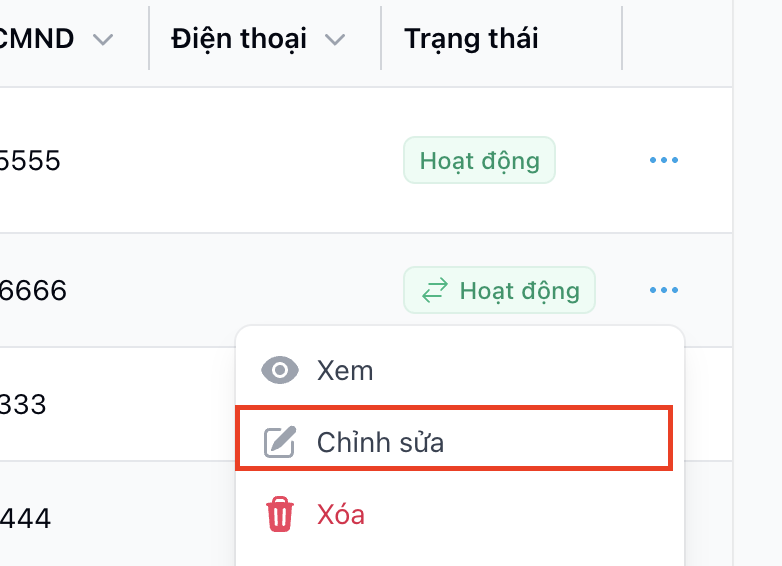The width and height of the screenshot is (782, 566).
Task: Click the red trash icon
Action: 280,515
